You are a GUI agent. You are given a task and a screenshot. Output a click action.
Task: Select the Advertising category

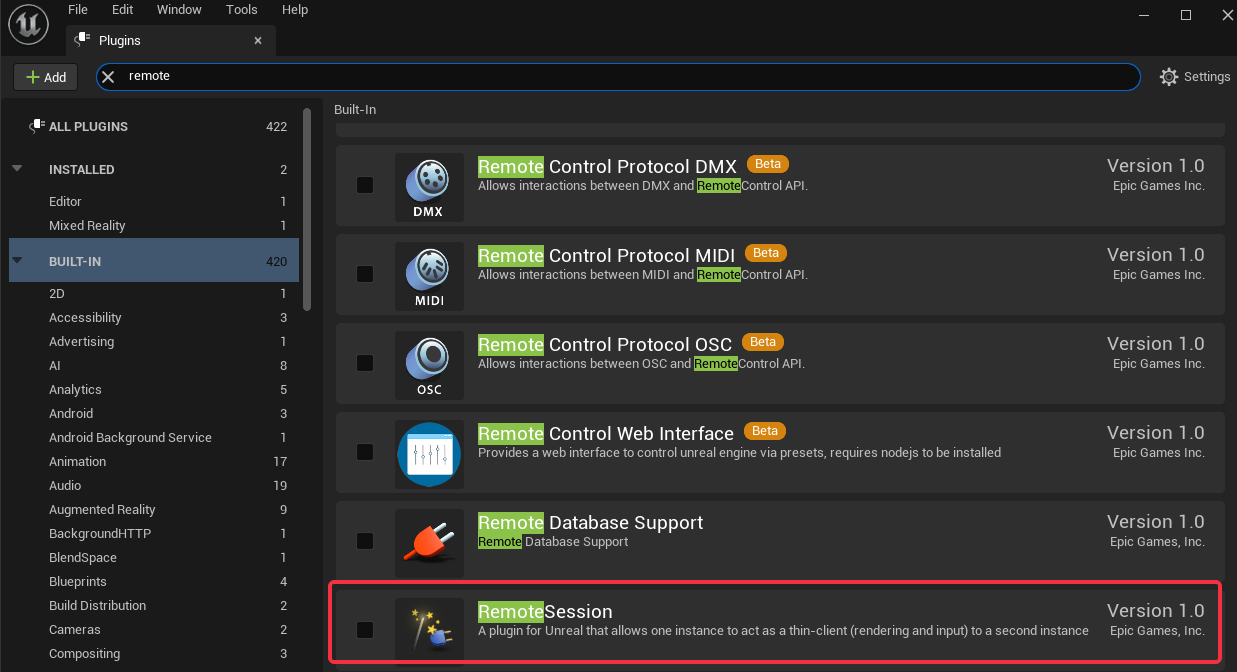(154, 341)
